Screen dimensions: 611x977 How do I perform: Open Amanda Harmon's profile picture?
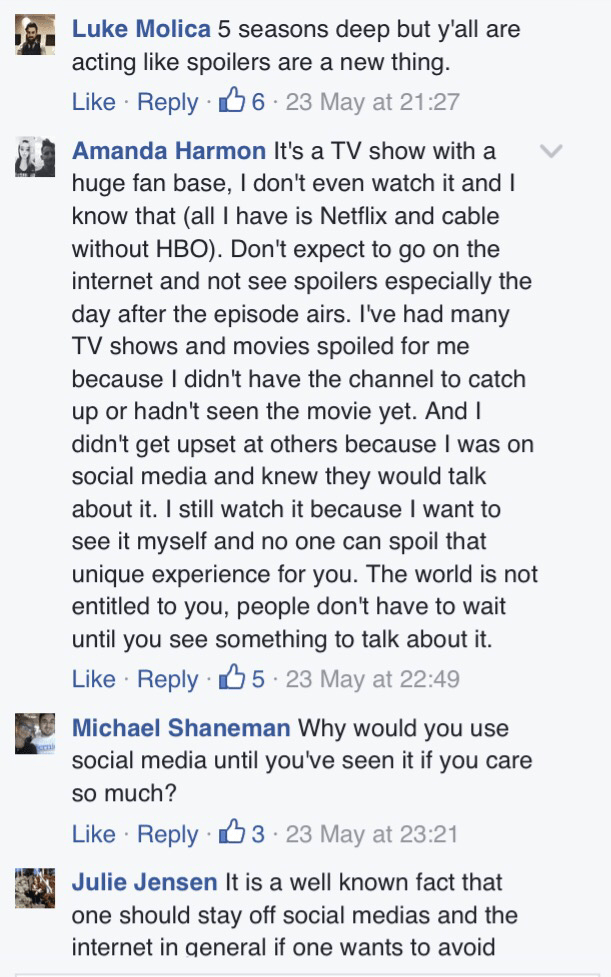36,159
